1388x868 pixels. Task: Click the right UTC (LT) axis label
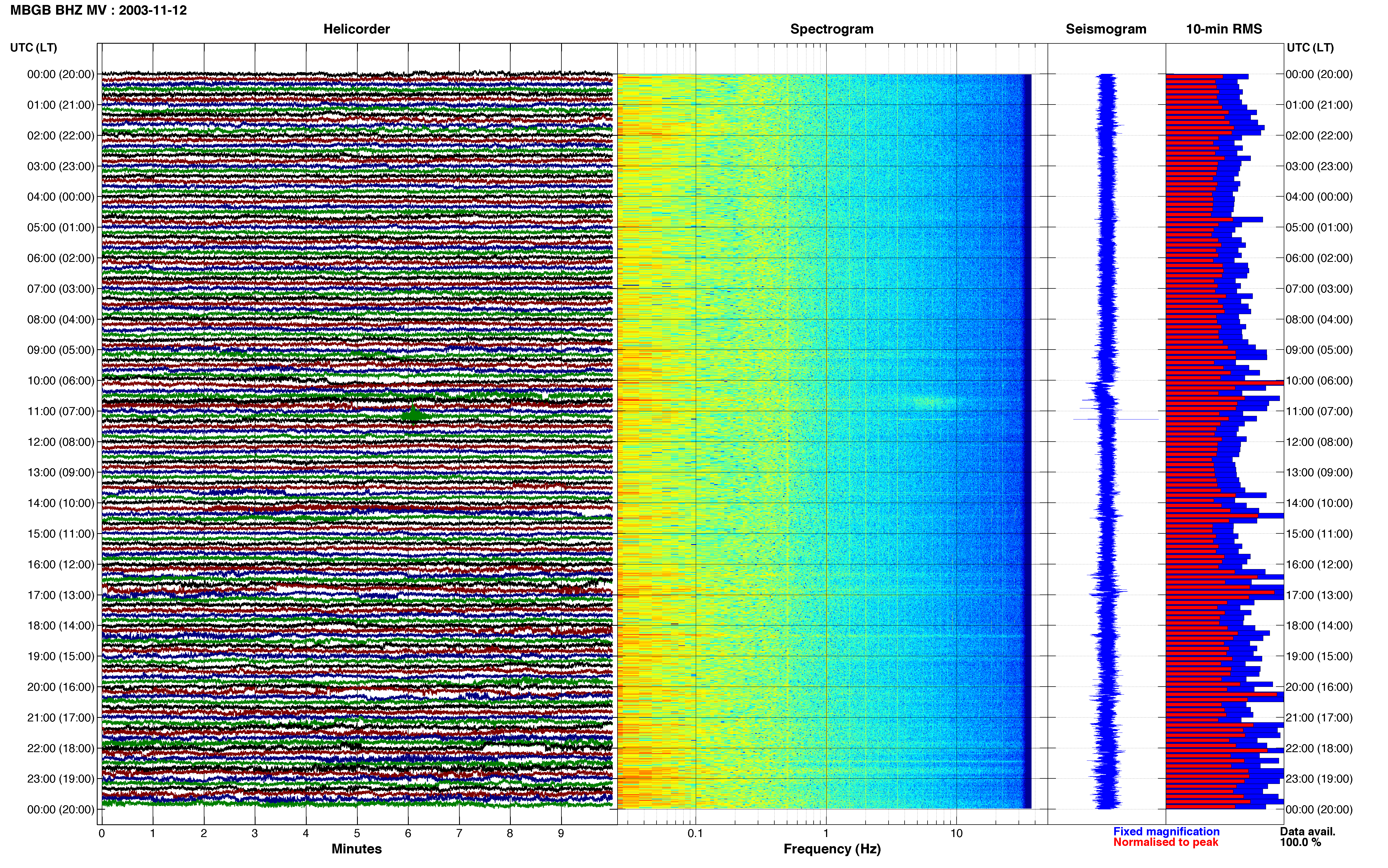[x=1310, y=48]
